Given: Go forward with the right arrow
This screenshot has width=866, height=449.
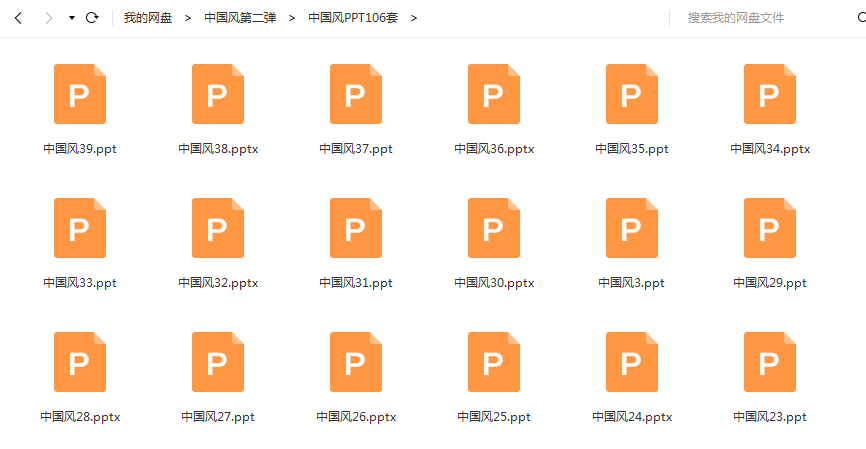Looking at the screenshot, I should 49,18.
